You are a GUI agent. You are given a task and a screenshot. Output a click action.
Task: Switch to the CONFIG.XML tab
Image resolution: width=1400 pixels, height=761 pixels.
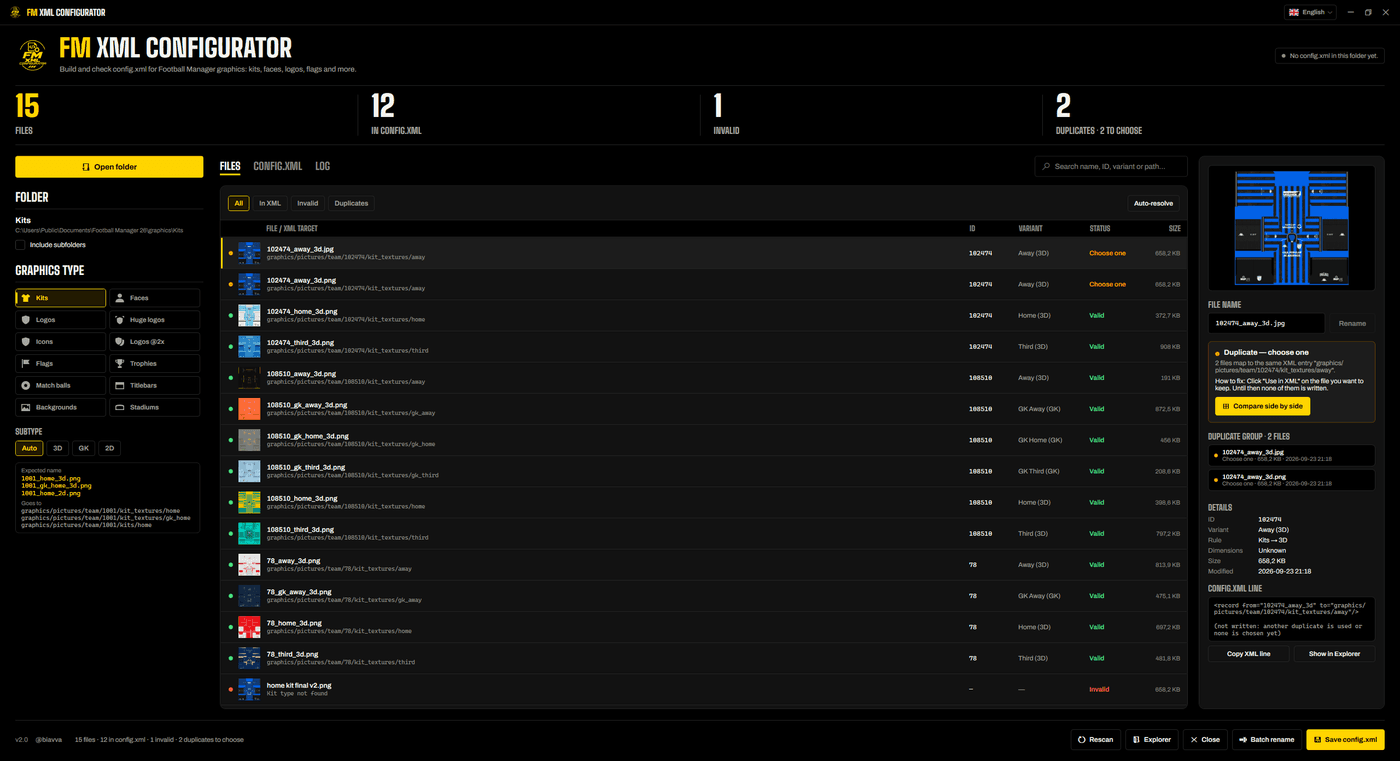point(277,166)
